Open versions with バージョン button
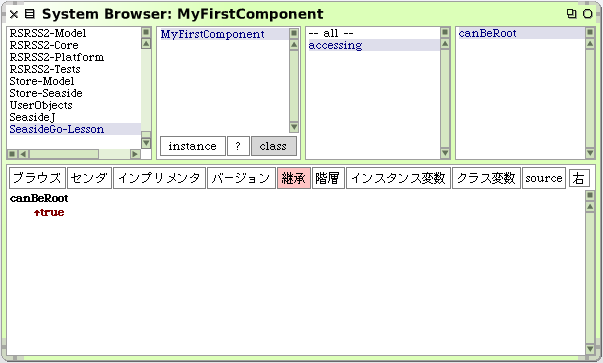Screen dimensions: 603x363 pyautogui.click(x=241, y=178)
